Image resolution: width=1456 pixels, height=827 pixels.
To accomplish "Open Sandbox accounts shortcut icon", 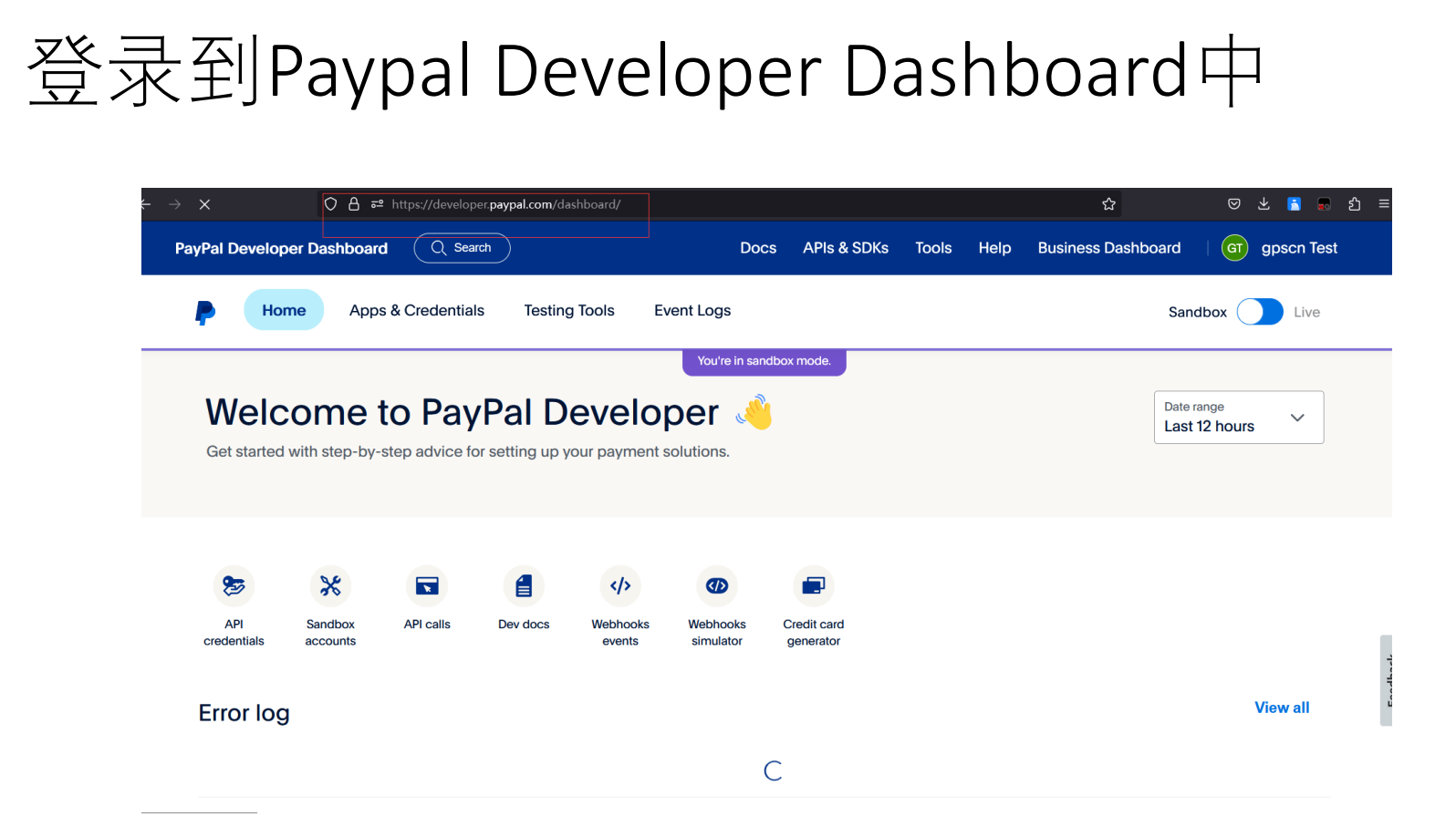I will coord(330,586).
